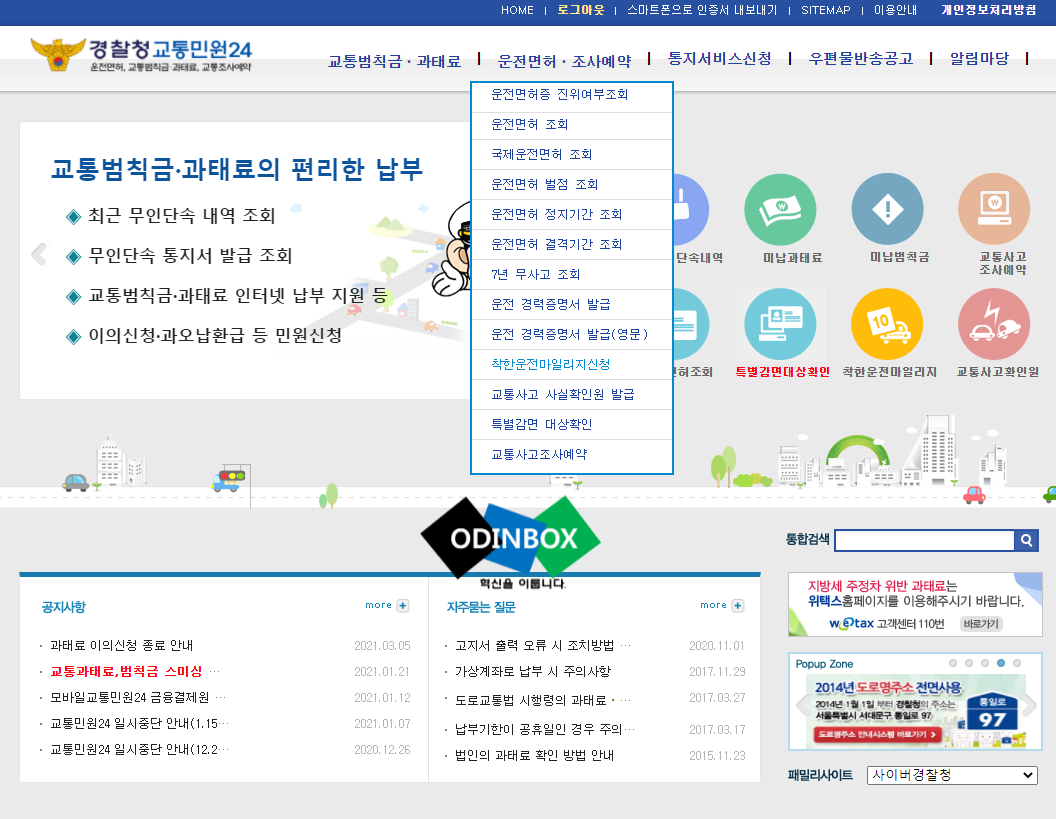
Task: Select 특별감면 대상확인 menu entry
Action: (x=572, y=424)
